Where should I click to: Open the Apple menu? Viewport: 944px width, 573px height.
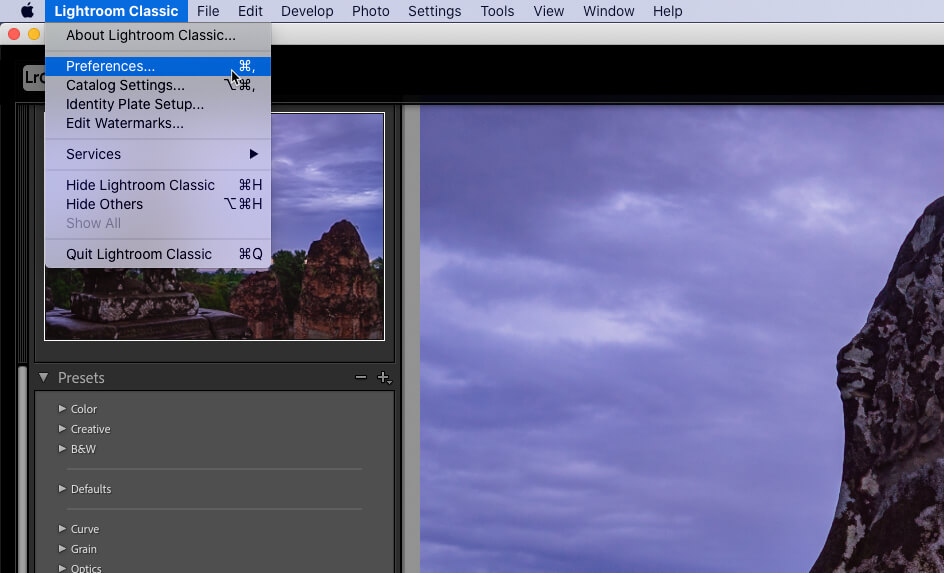coord(27,11)
